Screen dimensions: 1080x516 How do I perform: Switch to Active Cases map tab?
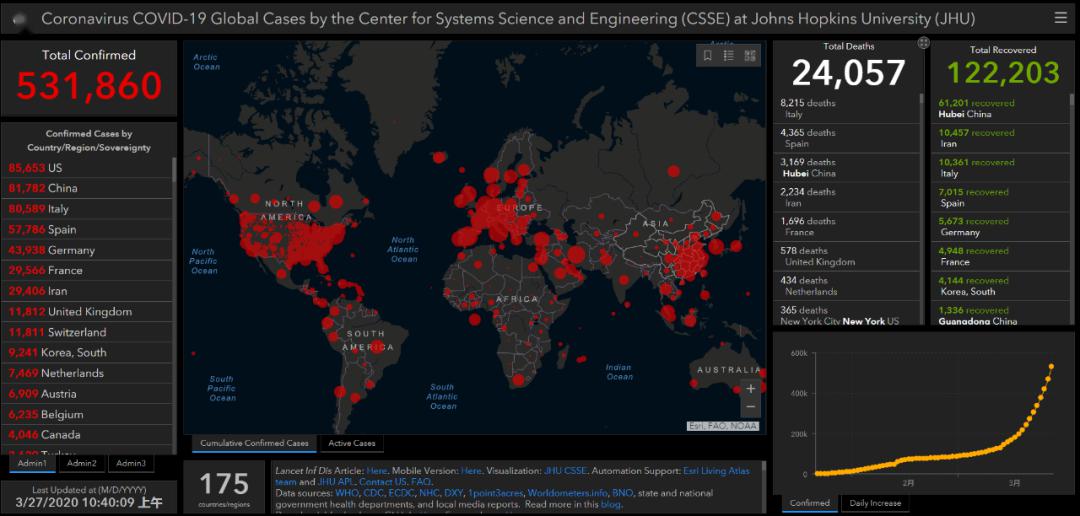(352, 443)
